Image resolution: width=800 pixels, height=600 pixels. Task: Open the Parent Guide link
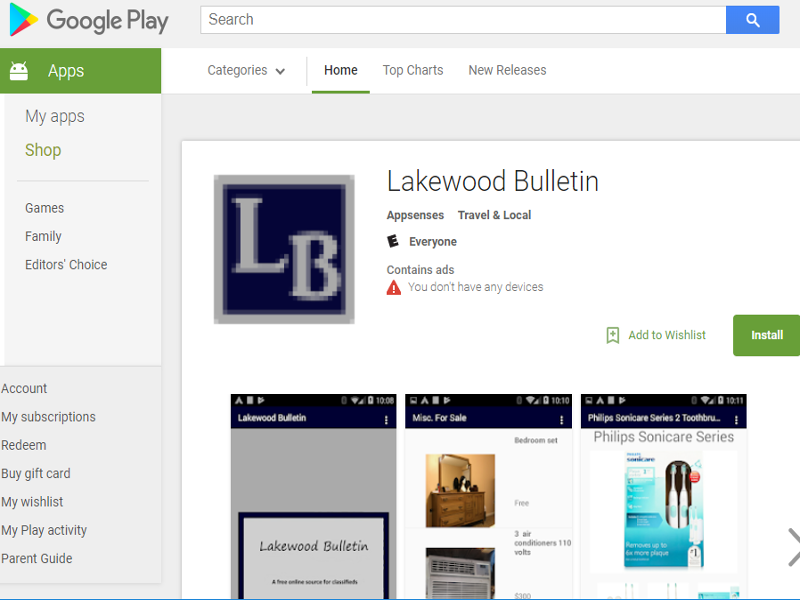[x=37, y=559]
